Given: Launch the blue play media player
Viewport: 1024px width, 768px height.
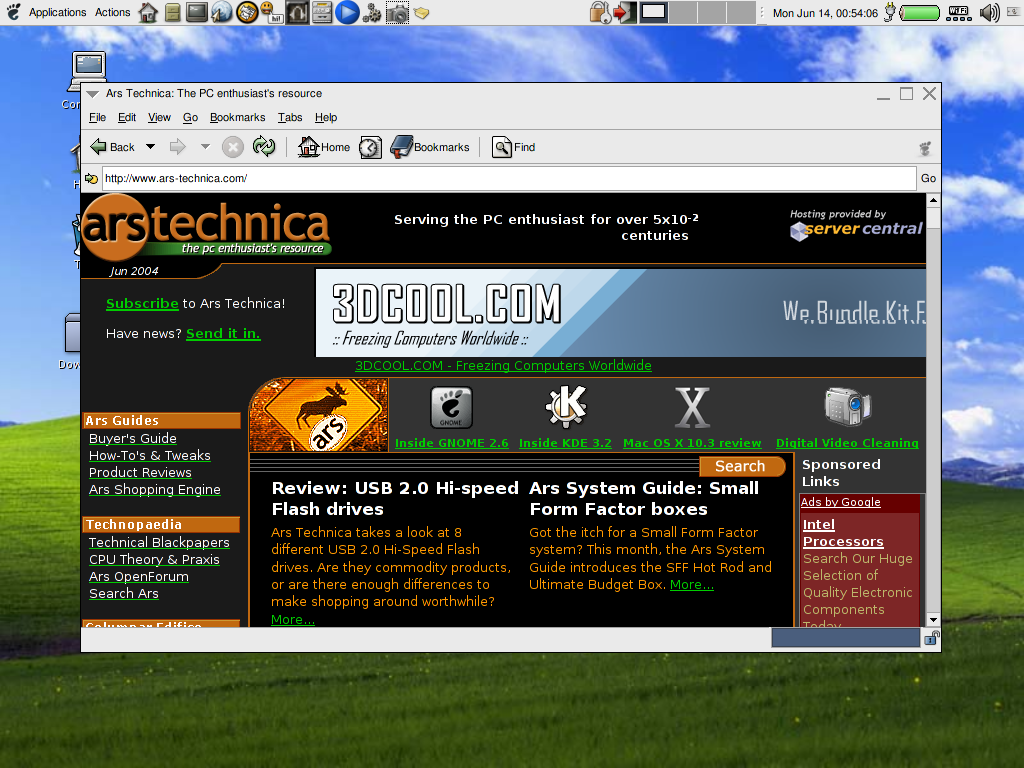Looking at the screenshot, I should tap(347, 12).
